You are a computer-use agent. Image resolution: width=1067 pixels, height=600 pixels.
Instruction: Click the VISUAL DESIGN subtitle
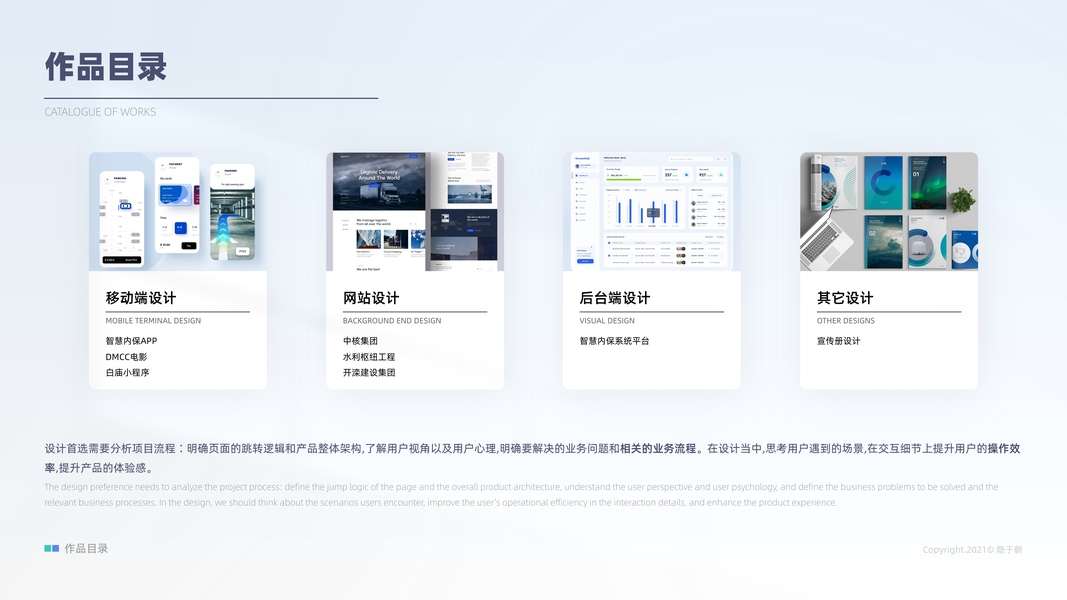[607, 320]
